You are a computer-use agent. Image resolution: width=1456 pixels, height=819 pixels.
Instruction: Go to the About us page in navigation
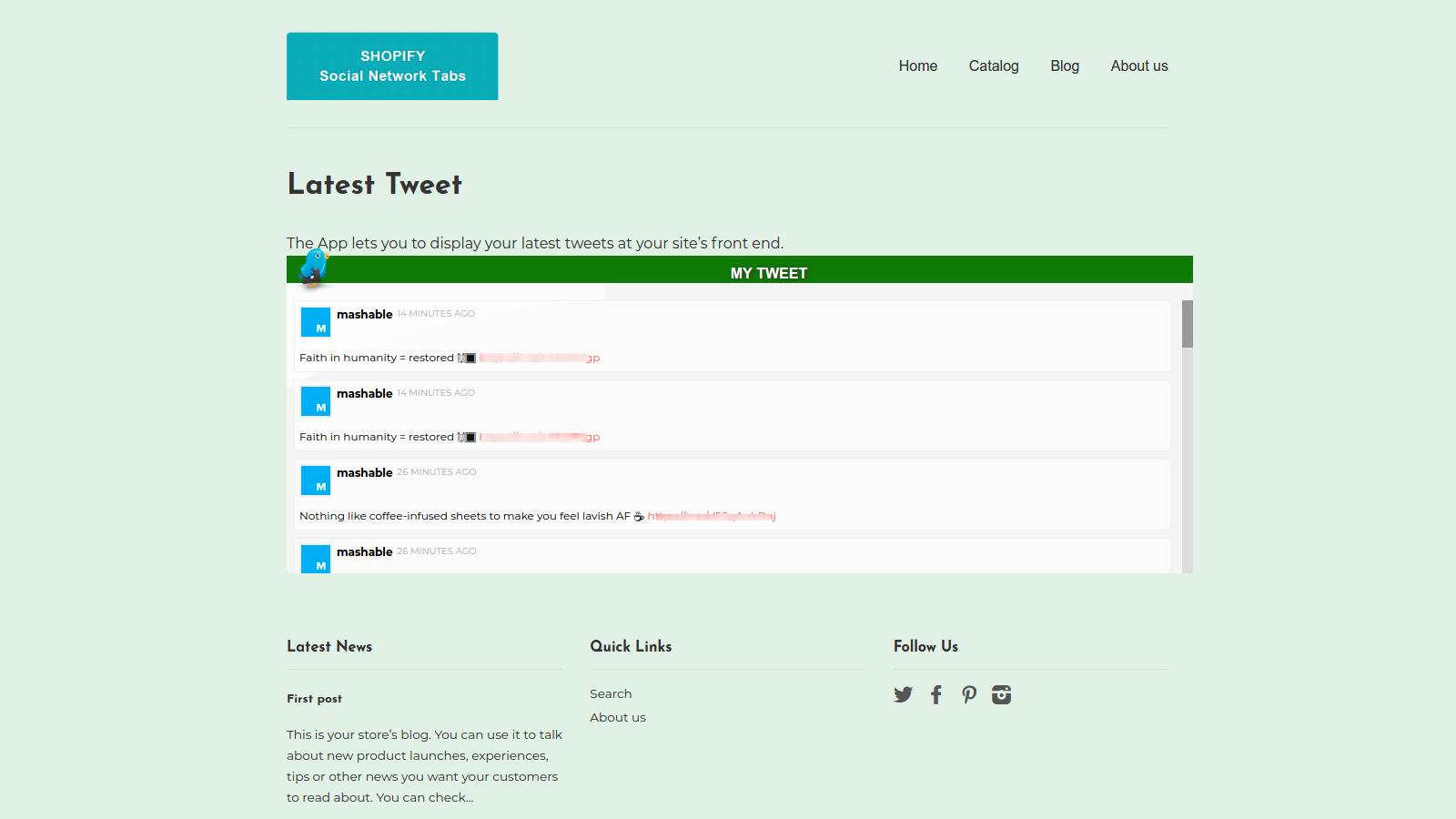[x=1138, y=66]
